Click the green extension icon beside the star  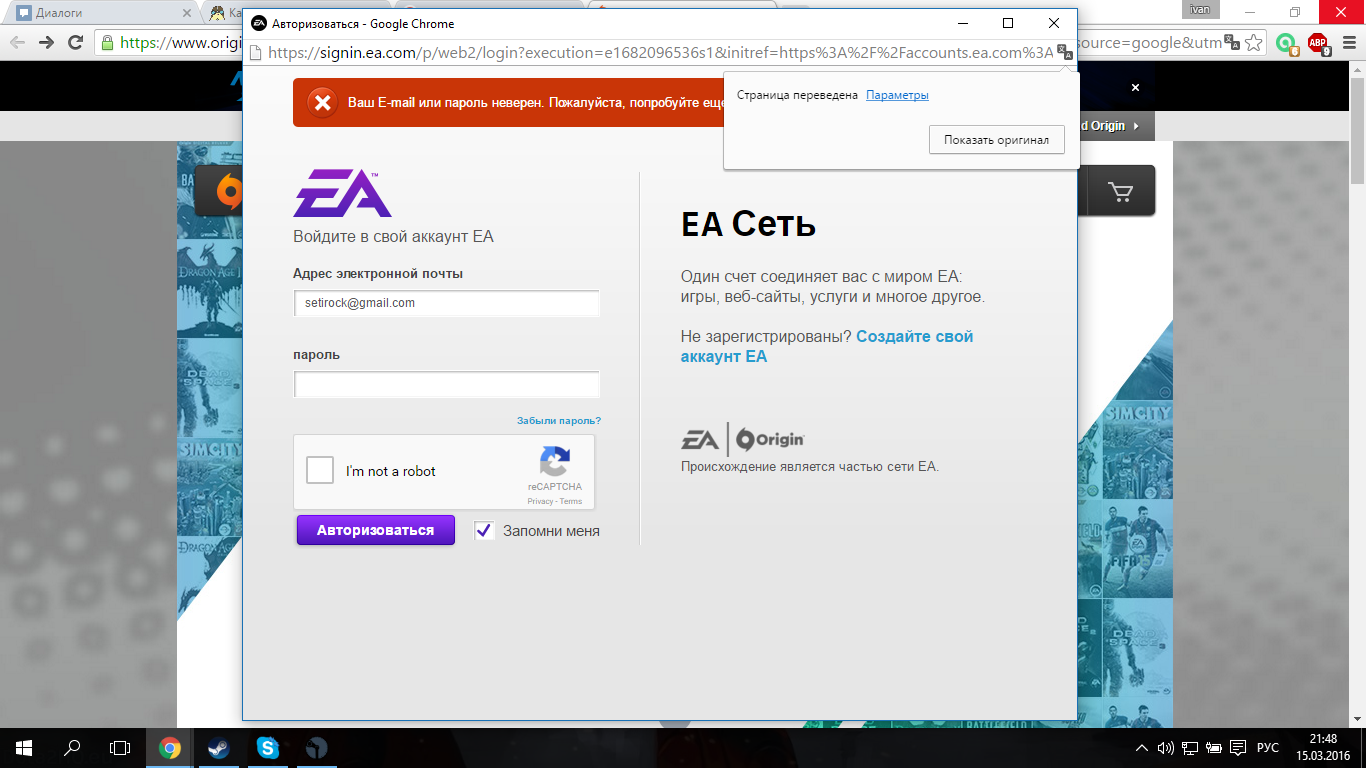[x=1287, y=43]
